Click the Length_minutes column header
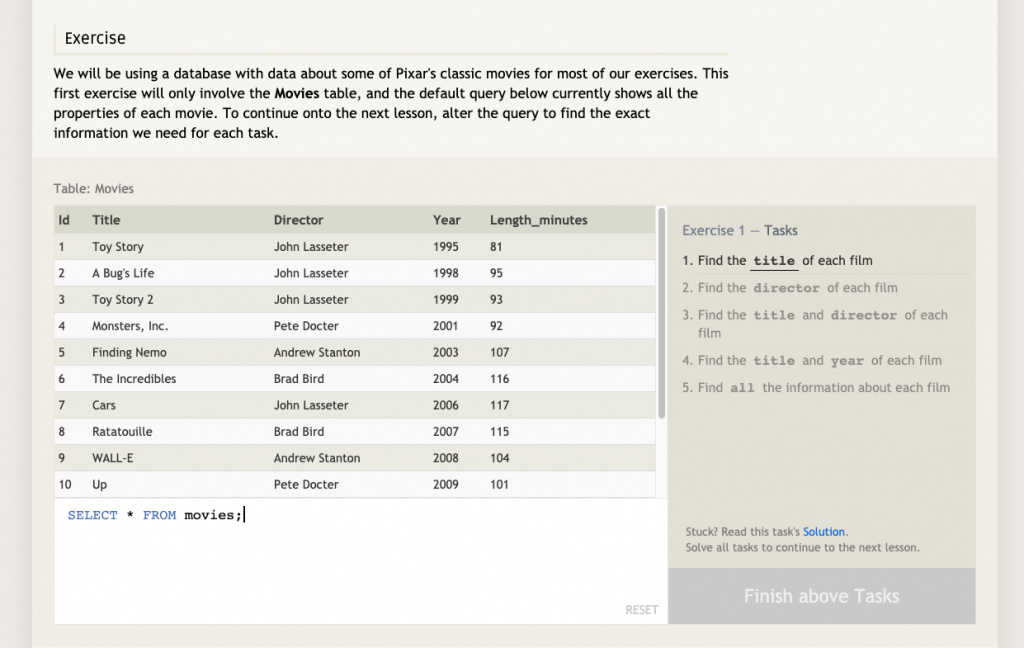Image resolution: width=1024 pixels, height=648 pixels. (x=538, y=220)
